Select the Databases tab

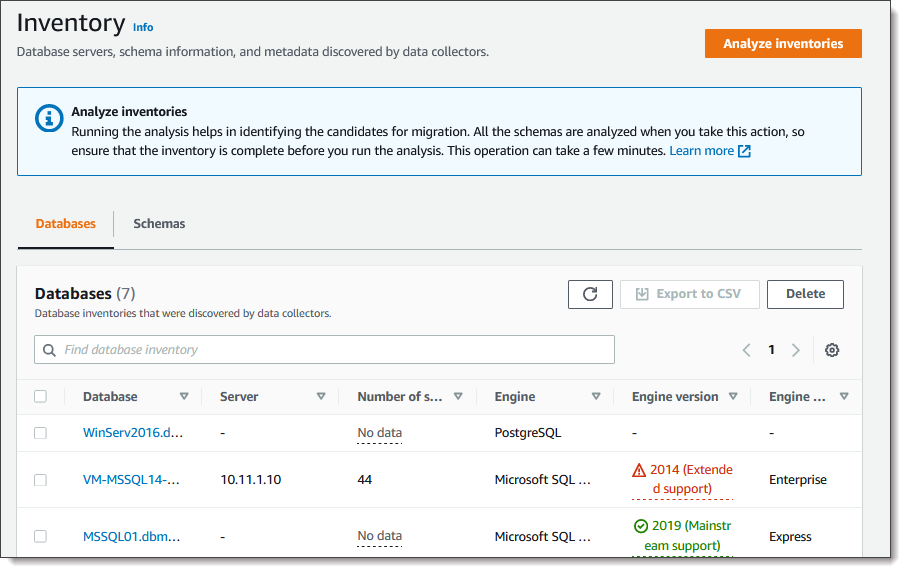click(66, 224)
